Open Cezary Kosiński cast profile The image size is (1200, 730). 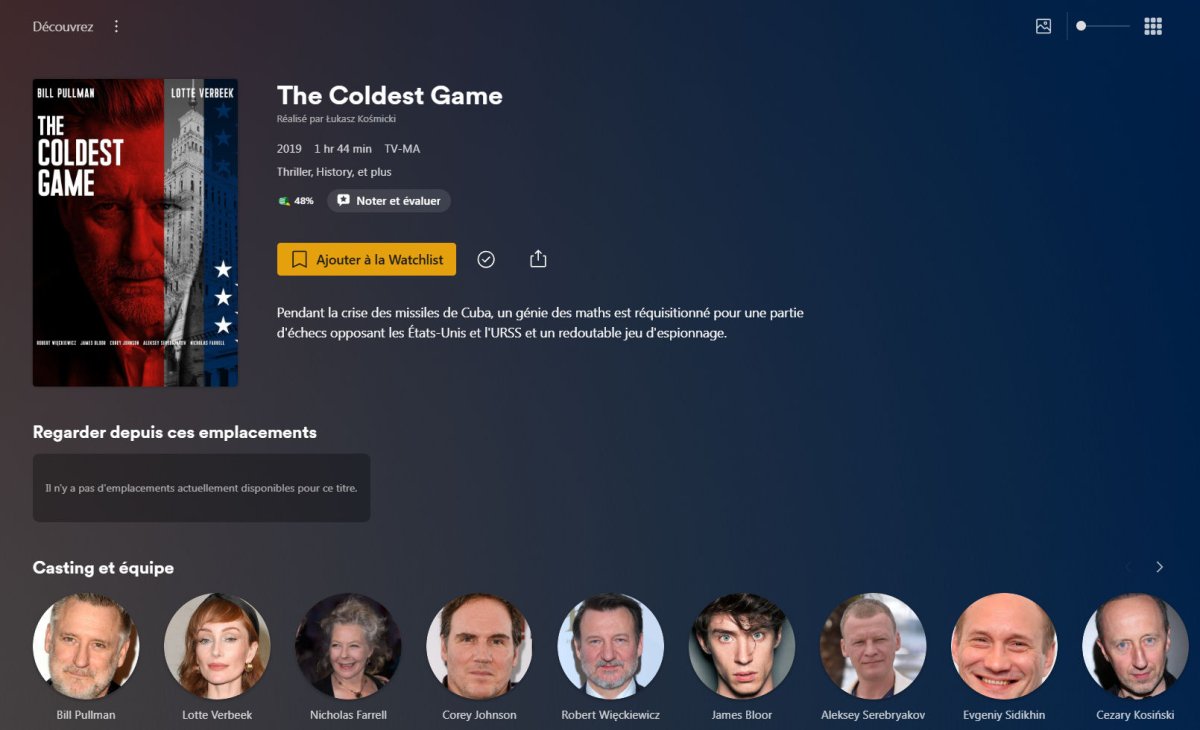pyautogui.click(x=1135, y=646)
